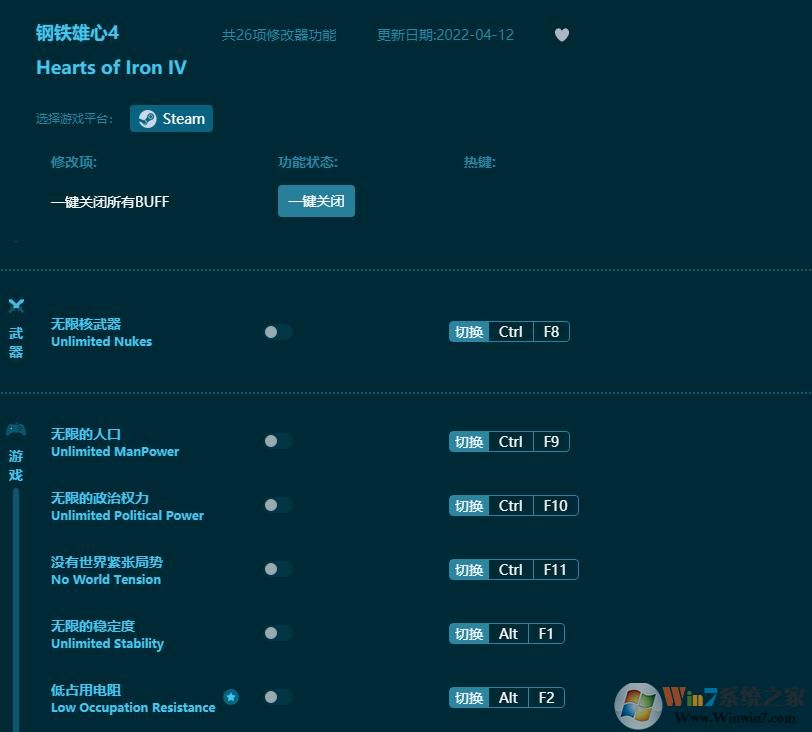The height and width of the screenshot is (732, 812).
Task: Click Alt key of Unlimited Stability hotkey
Action: (x=509, y=634)
